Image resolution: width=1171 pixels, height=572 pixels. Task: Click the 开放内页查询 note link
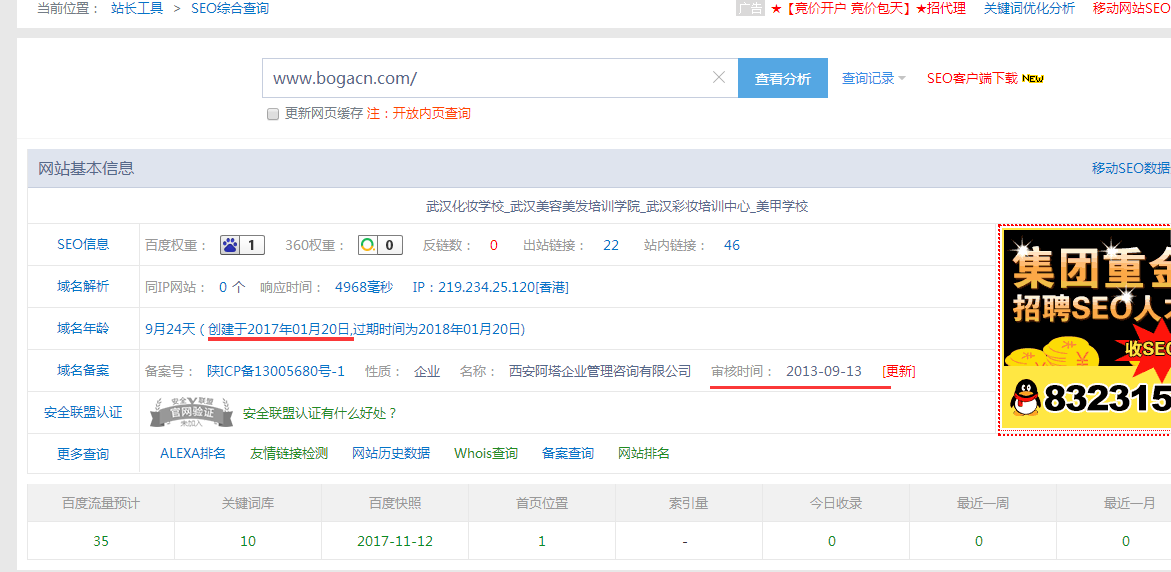coord(432,114)
